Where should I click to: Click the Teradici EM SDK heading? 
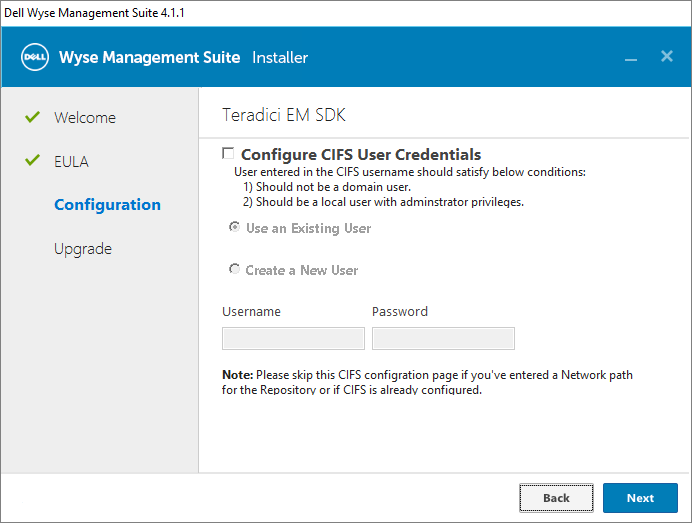tap(283, 115)
